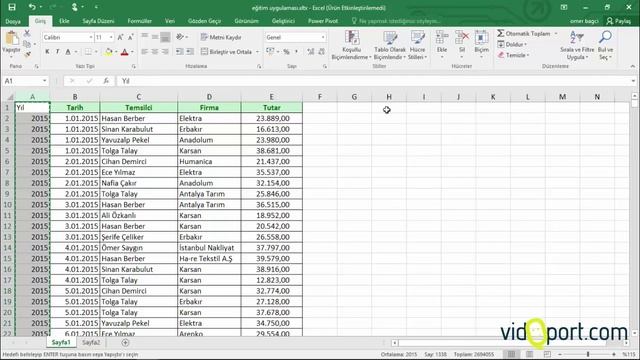
Task: Click the Fill Color bucket icon
Action: click(109, 52)
